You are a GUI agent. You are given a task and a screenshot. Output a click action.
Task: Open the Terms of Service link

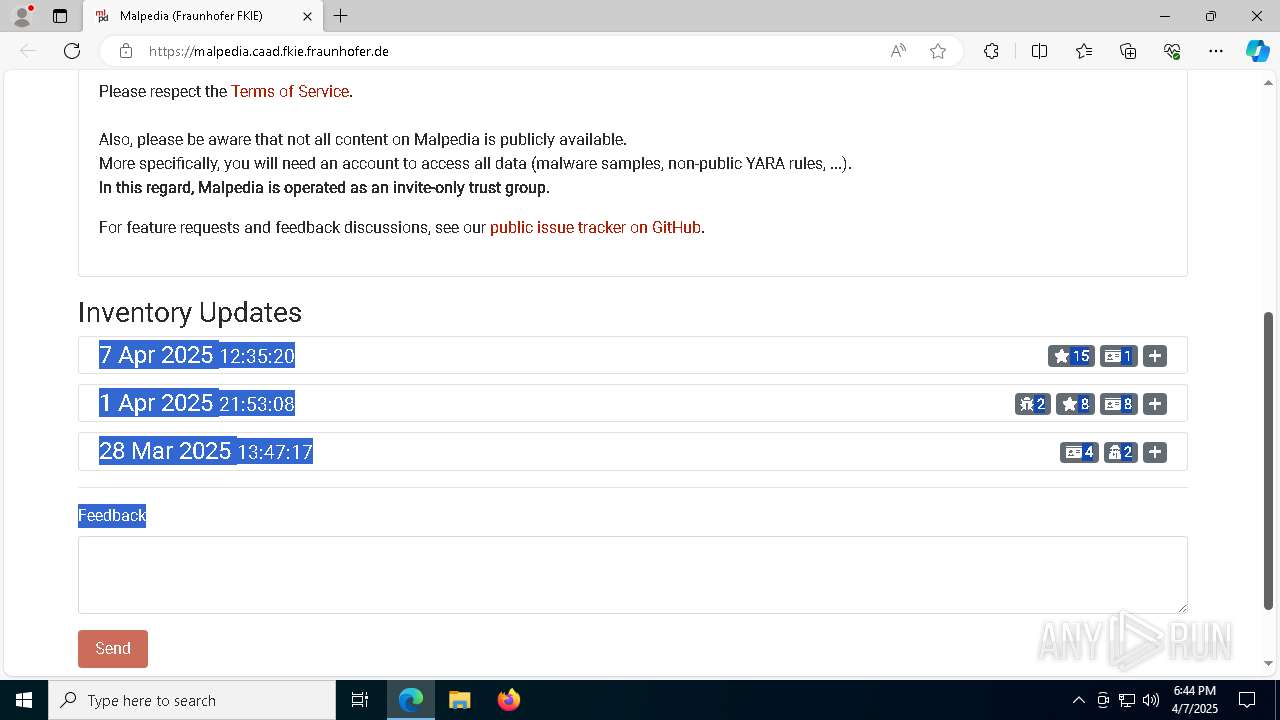point(290,91)
